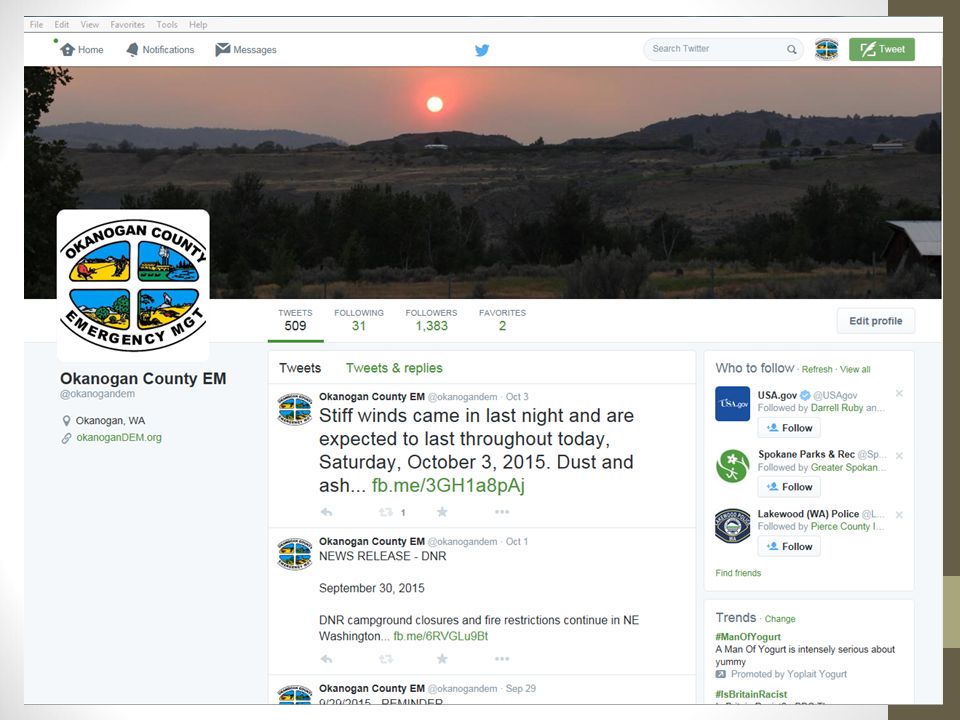Viewport: 960px width, 720px height.
Task: Open the Tweets count 509
Action: click(x=295, y=320)
